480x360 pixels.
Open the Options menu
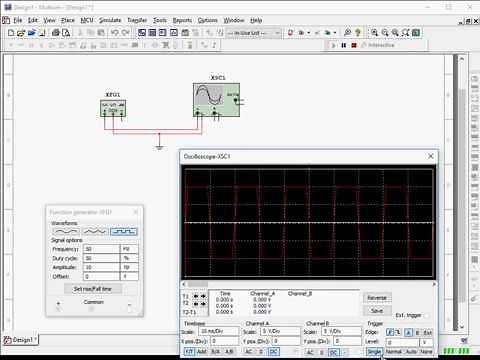[207, 20]
